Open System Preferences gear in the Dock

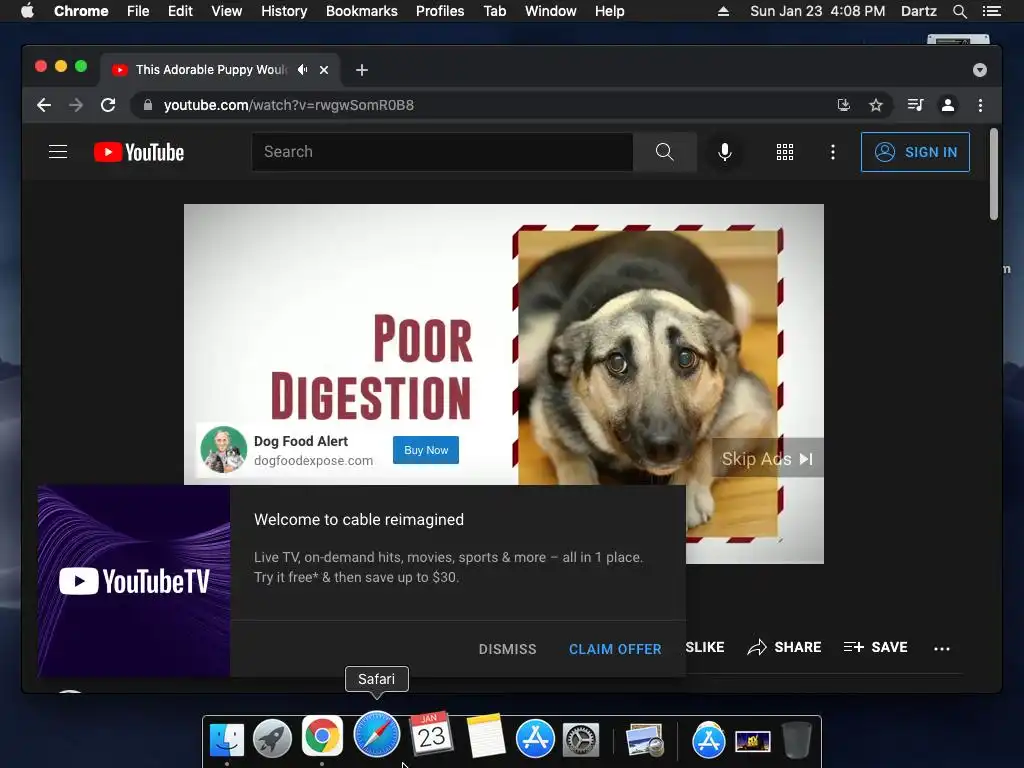pos(581,741)
